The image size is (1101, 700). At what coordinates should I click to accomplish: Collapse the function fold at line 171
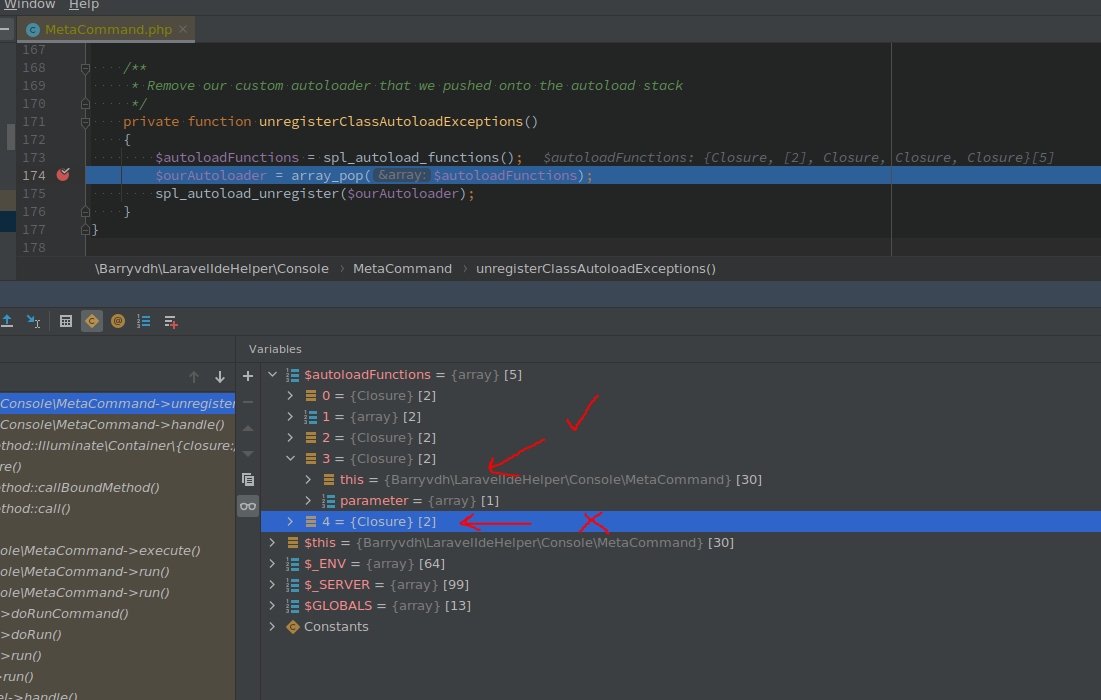click(85, 122)
